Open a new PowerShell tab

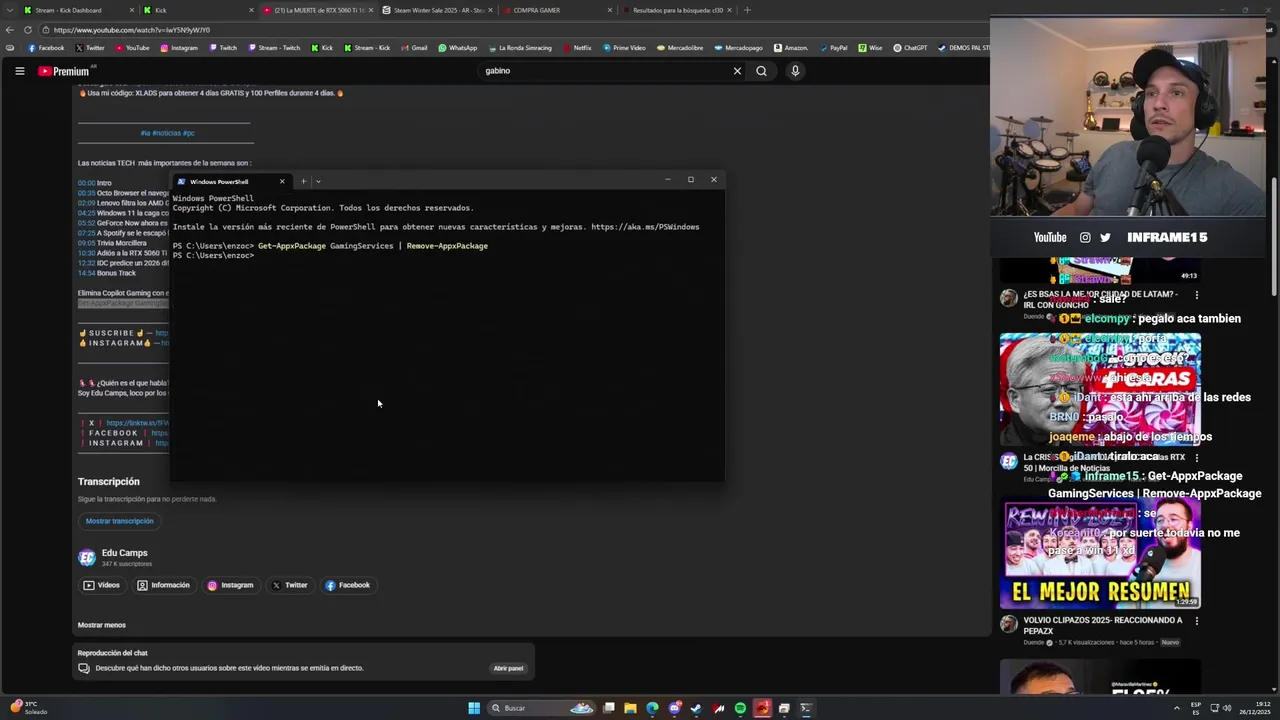click(303, 181)
